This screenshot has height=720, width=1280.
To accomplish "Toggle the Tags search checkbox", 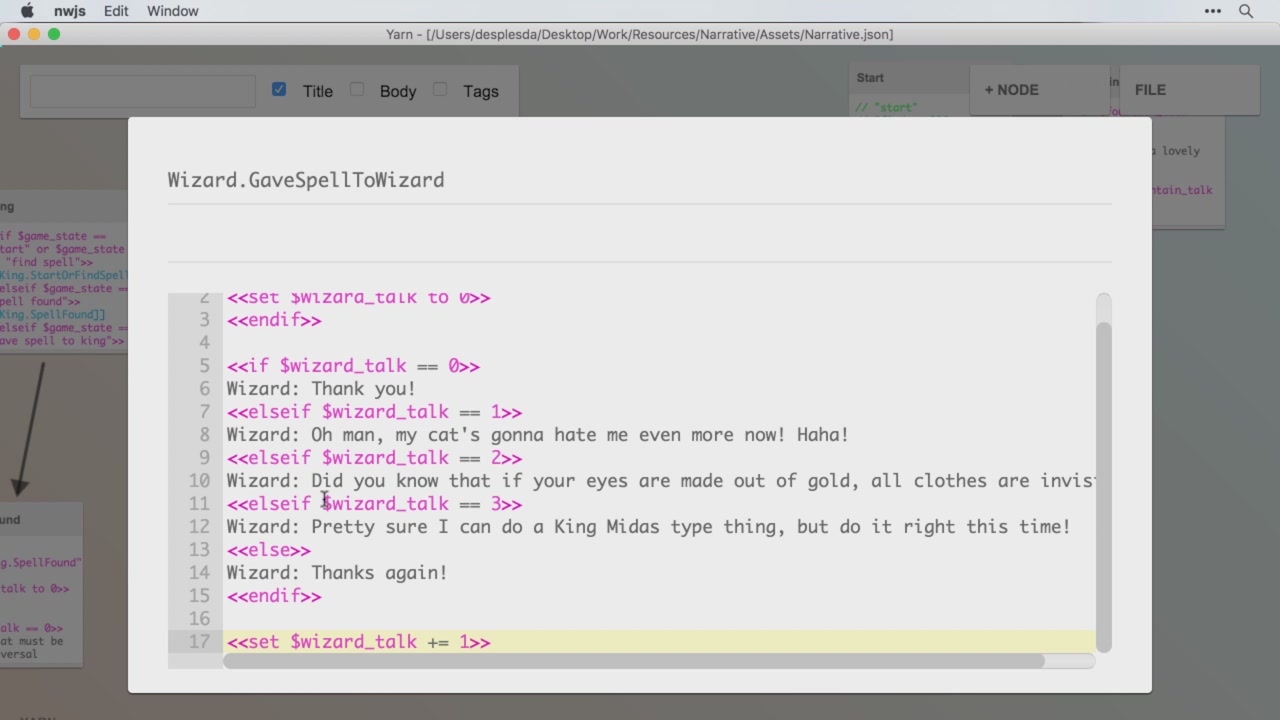I will tap(440, 89).
